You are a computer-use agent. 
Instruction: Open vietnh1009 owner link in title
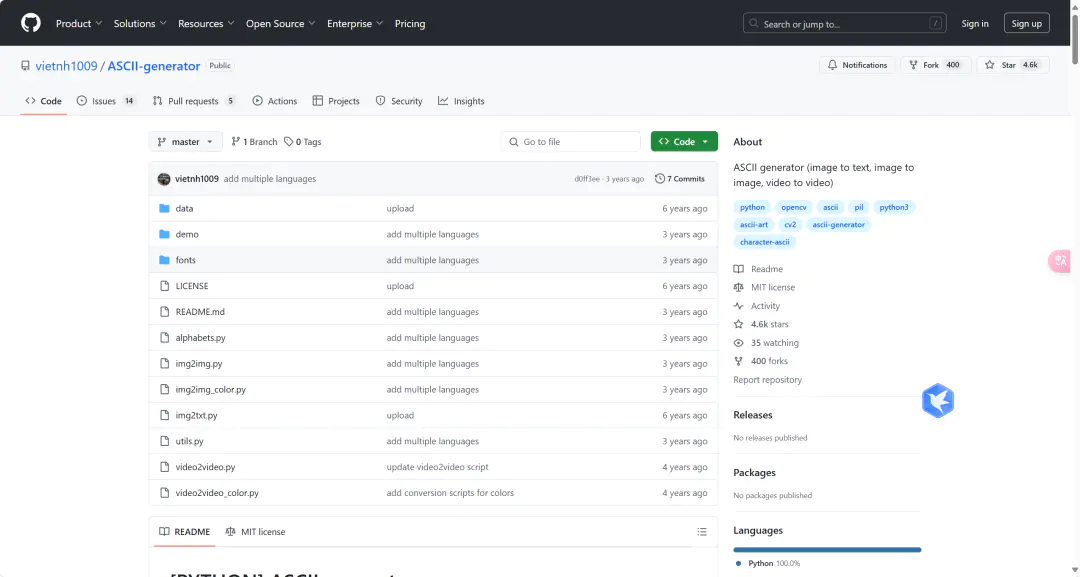click(66, 66)
